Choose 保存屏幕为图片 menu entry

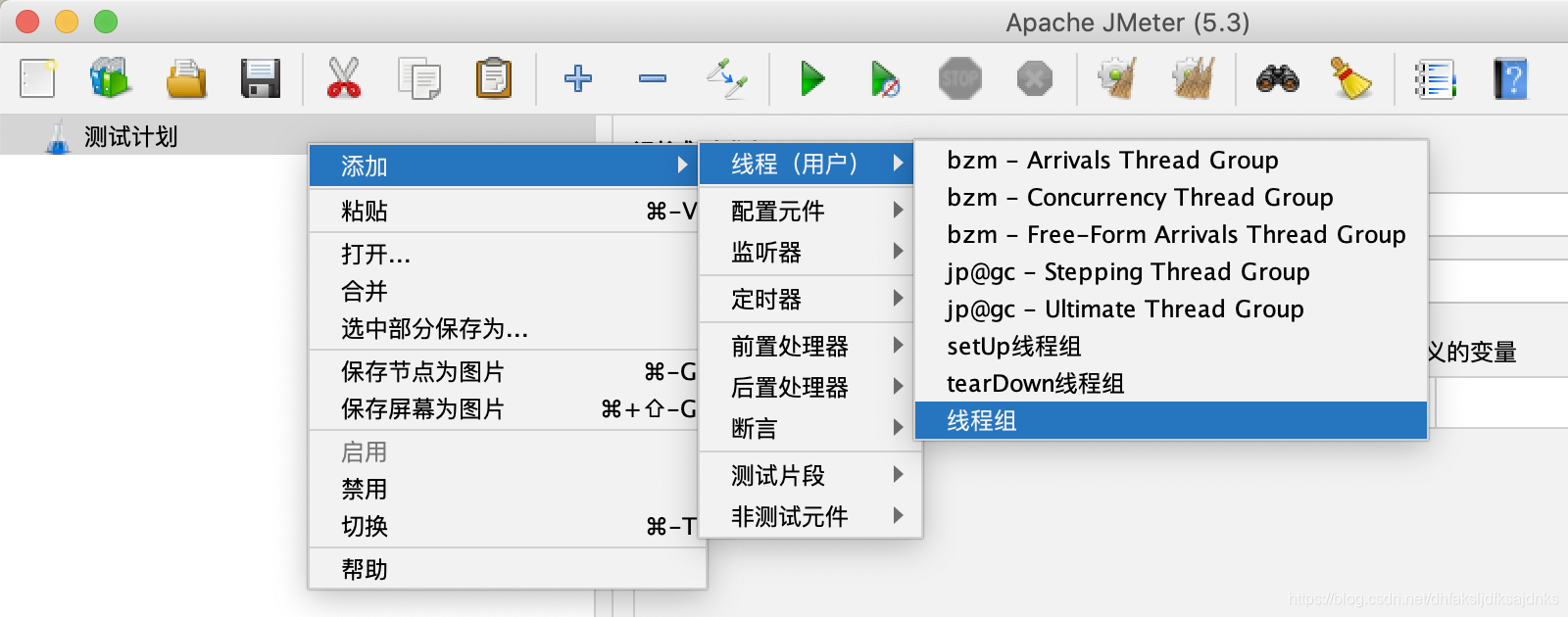[x=504, y=409]
